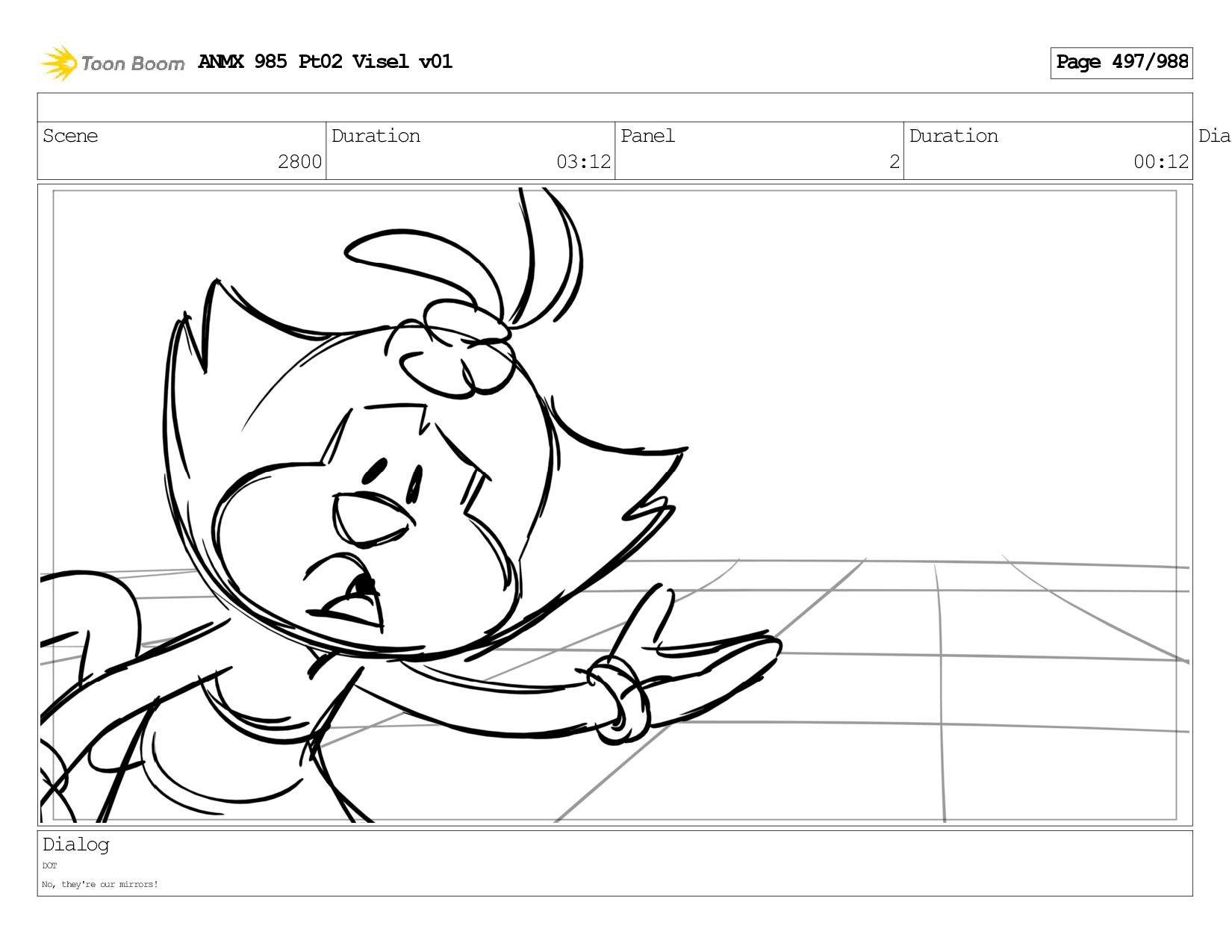Select panel duration value '00:12'

1160,162
